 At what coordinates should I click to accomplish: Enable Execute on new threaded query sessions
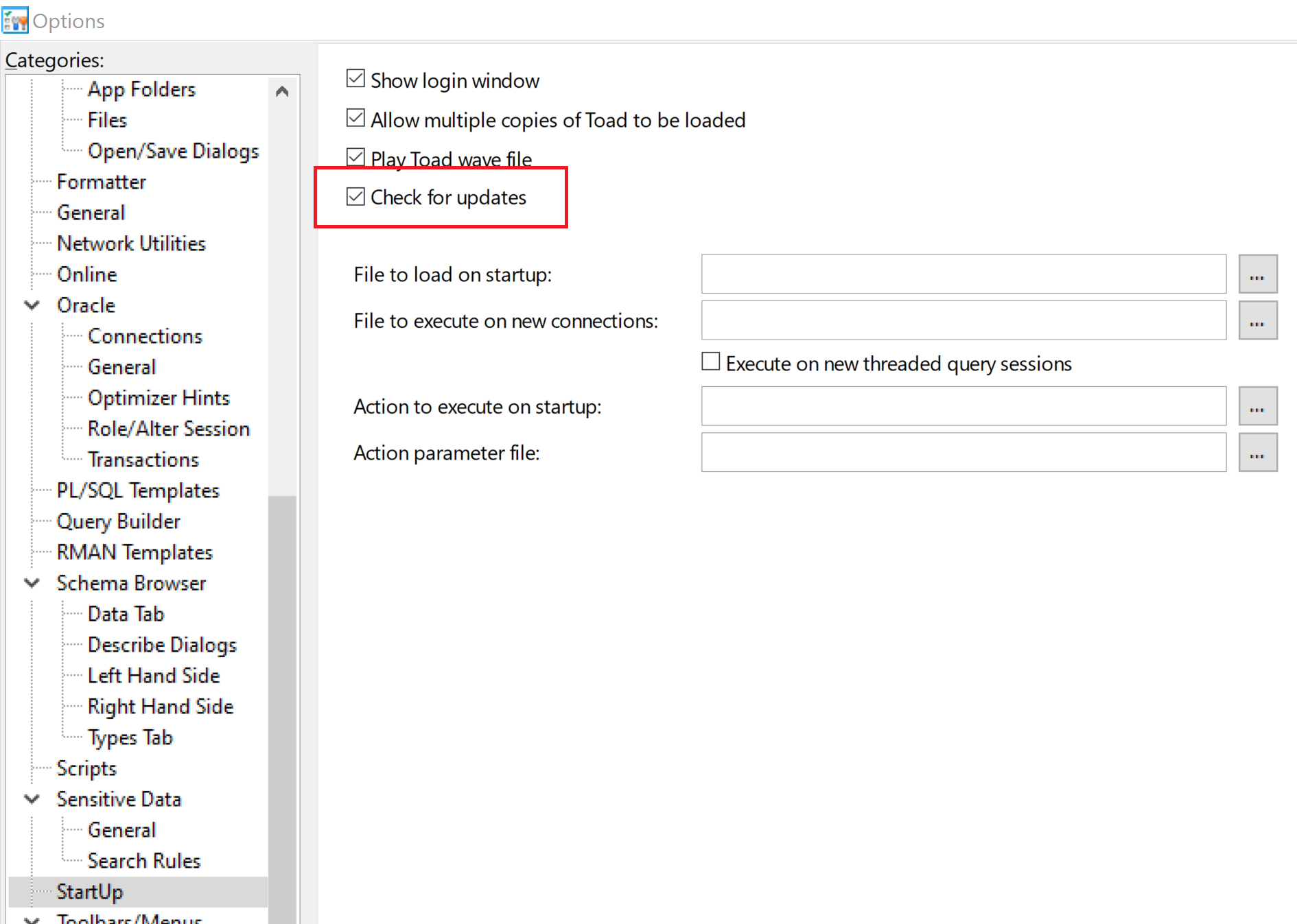(x=711, y=362)
